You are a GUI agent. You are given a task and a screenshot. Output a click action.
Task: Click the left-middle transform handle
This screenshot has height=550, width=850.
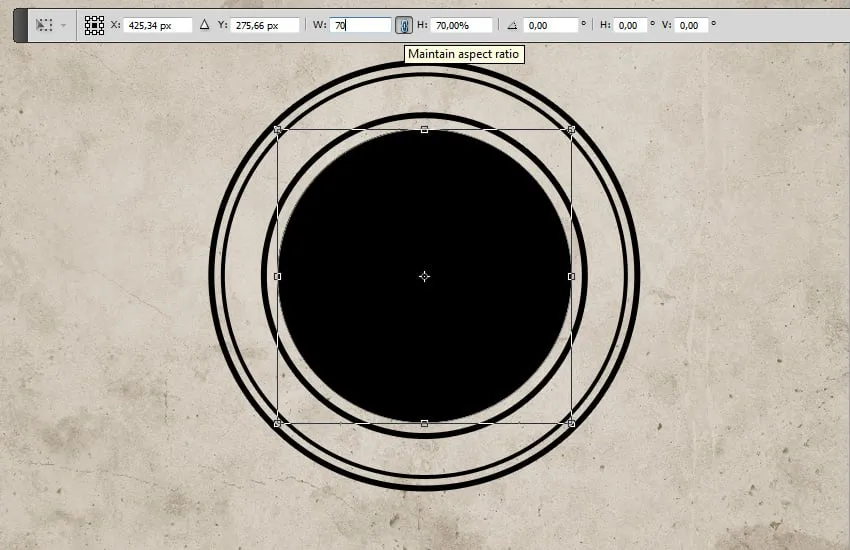(x=278, y=276)
